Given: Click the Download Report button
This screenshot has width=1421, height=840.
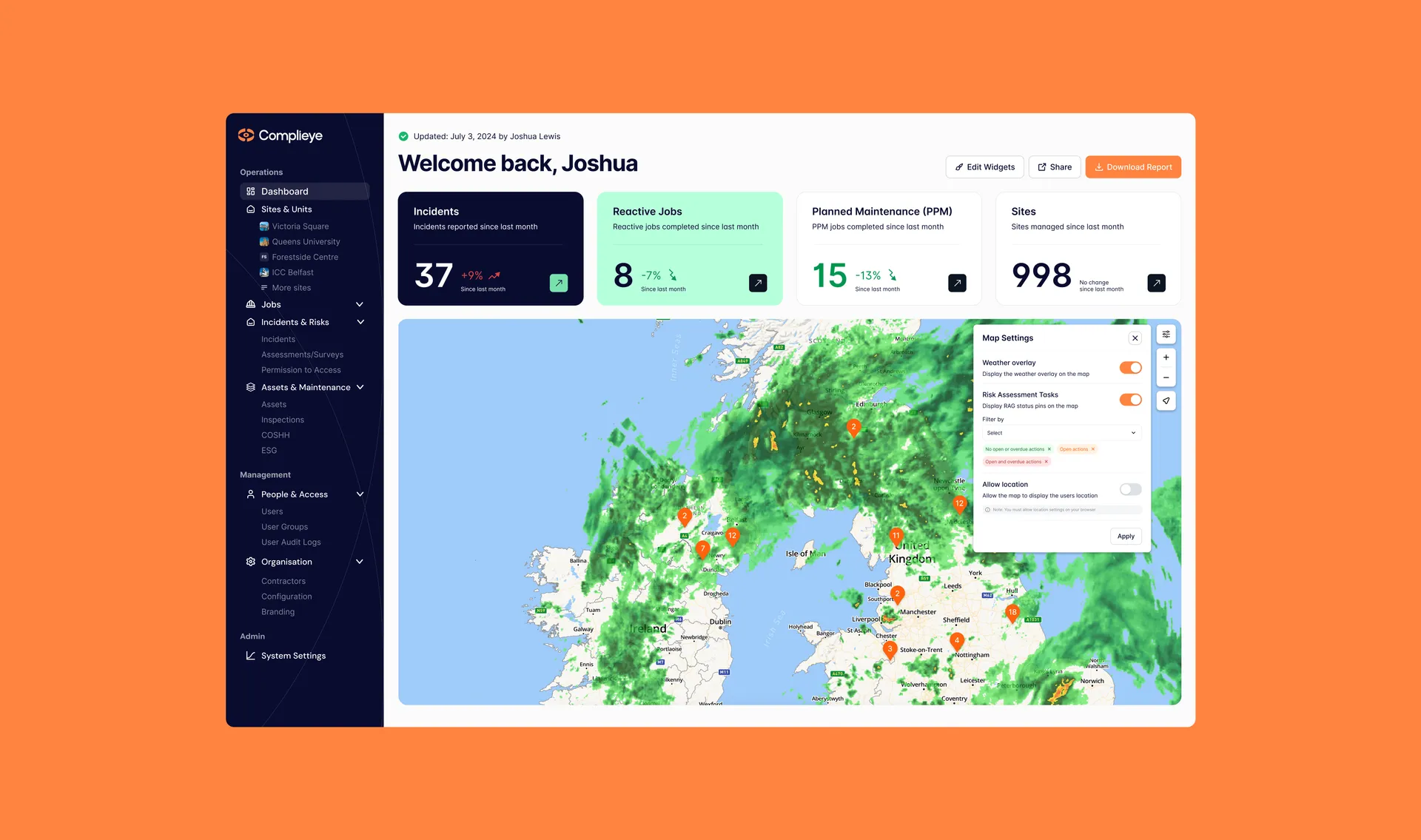Looking at the screenshot, I should click(x=1133, y=167).
